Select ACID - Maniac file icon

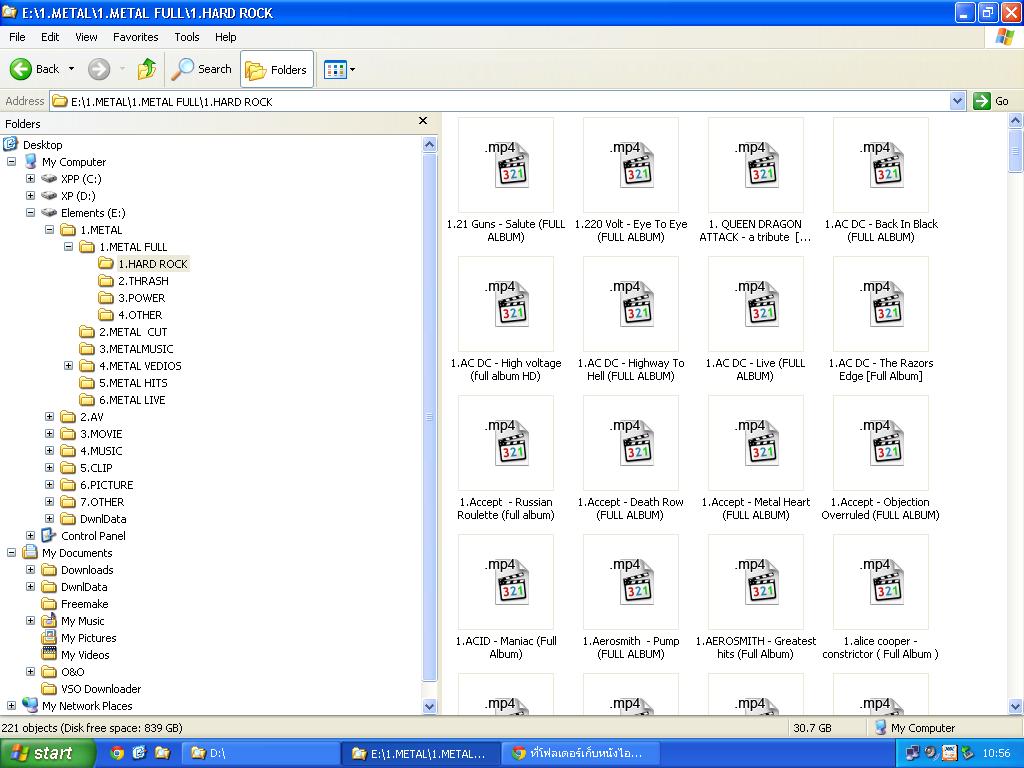click(506, 582)
